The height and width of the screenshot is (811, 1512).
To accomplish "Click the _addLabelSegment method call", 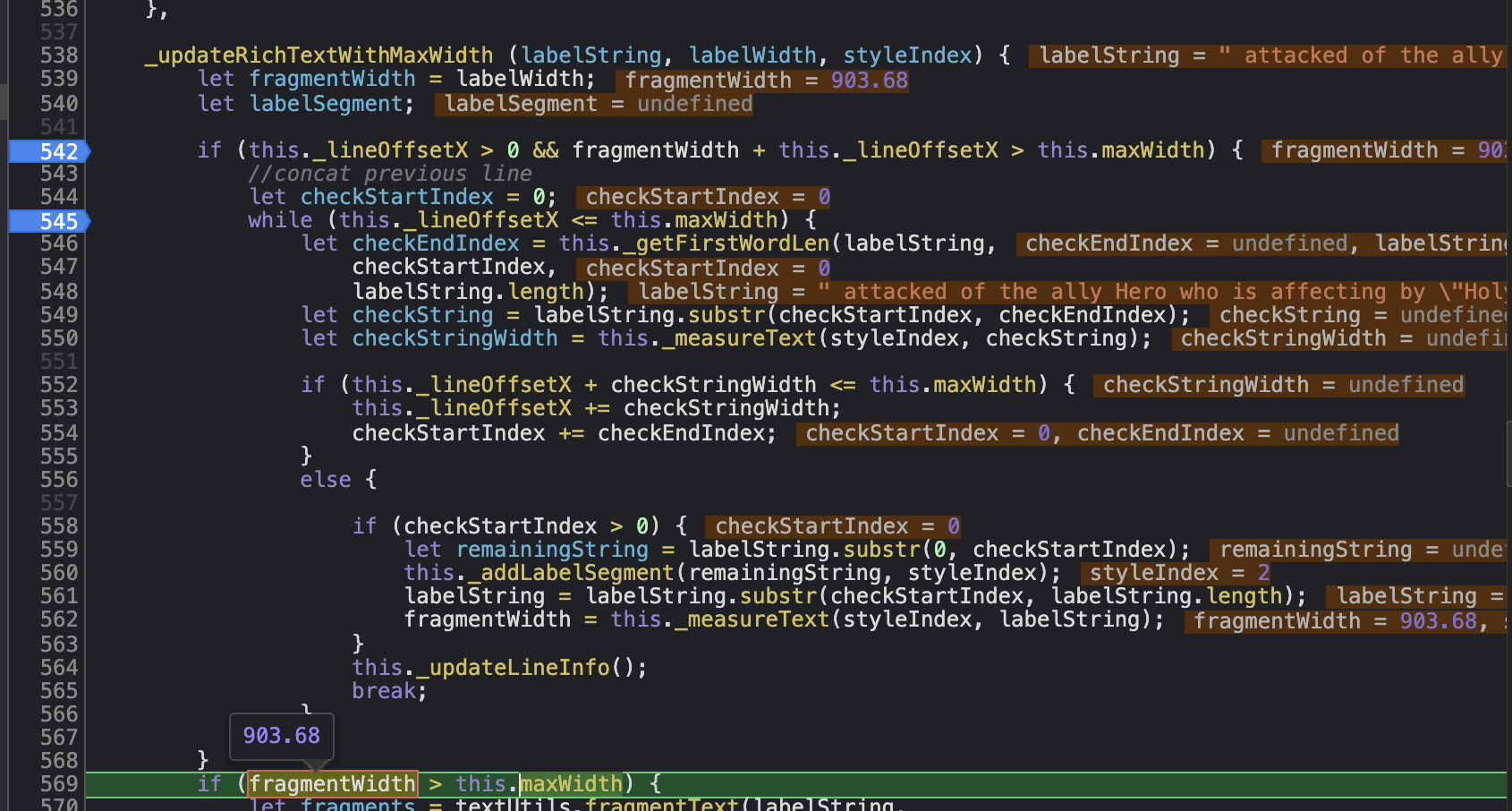I will click(571, 573).
